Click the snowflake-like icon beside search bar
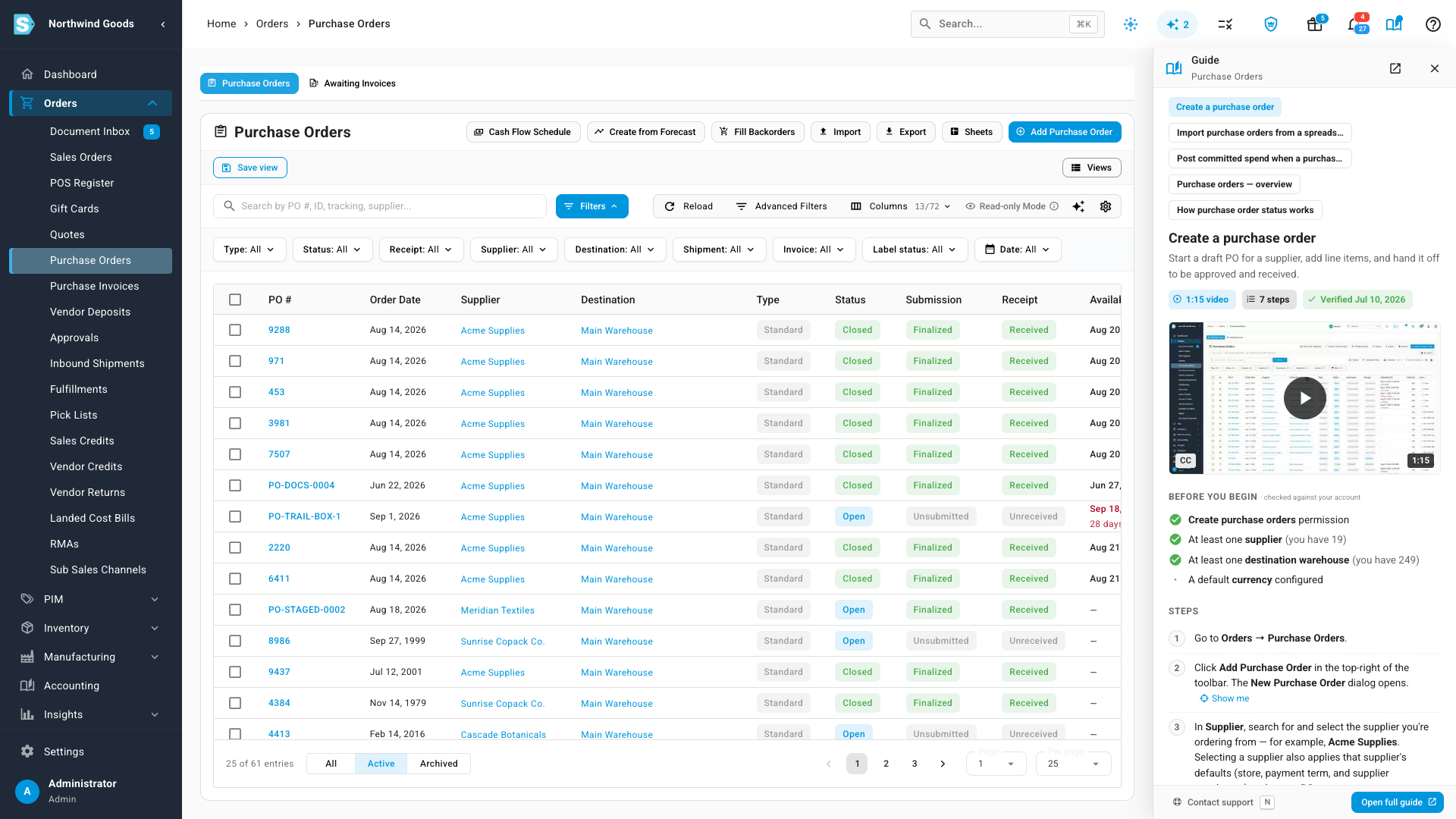 1131,24
